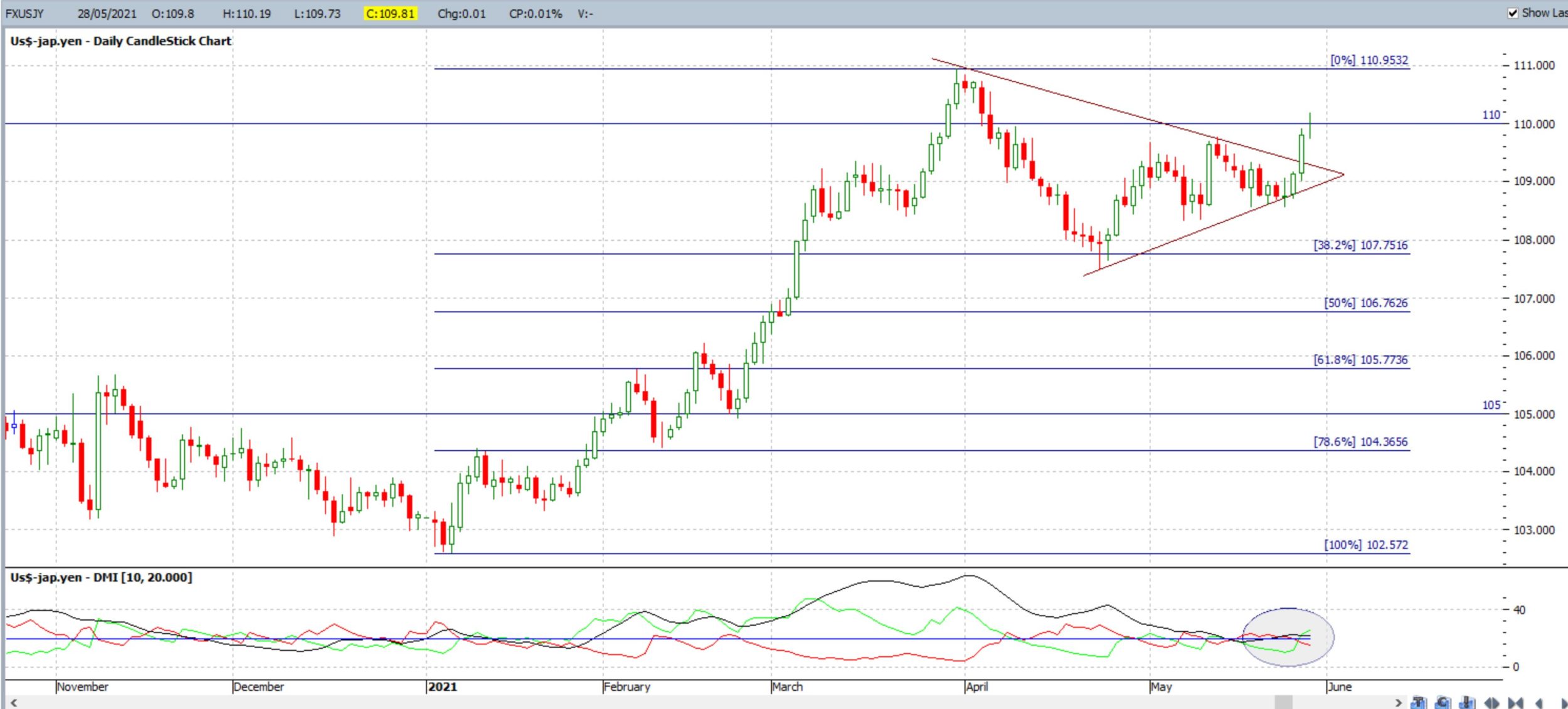1568x709 pixels.
Task: Shift the chart left with the single left triangle
Action: [x=1539, y=703]
